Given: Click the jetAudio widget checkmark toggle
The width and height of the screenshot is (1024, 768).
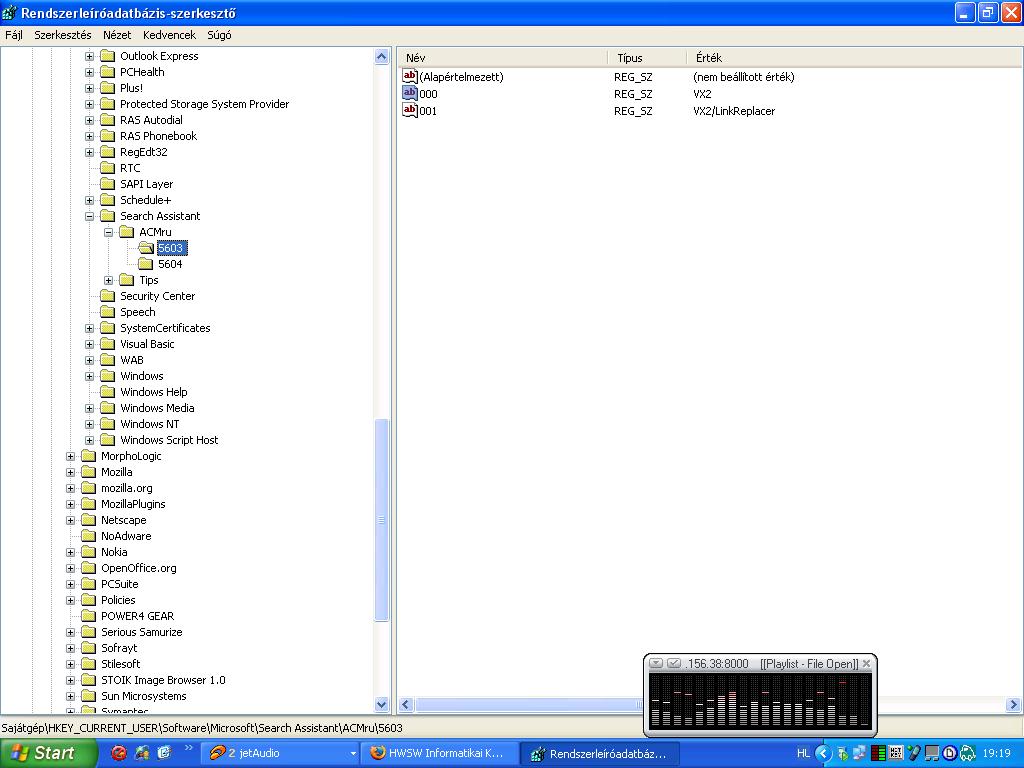Looking at the screenshot, I should [x=674, y=663].
